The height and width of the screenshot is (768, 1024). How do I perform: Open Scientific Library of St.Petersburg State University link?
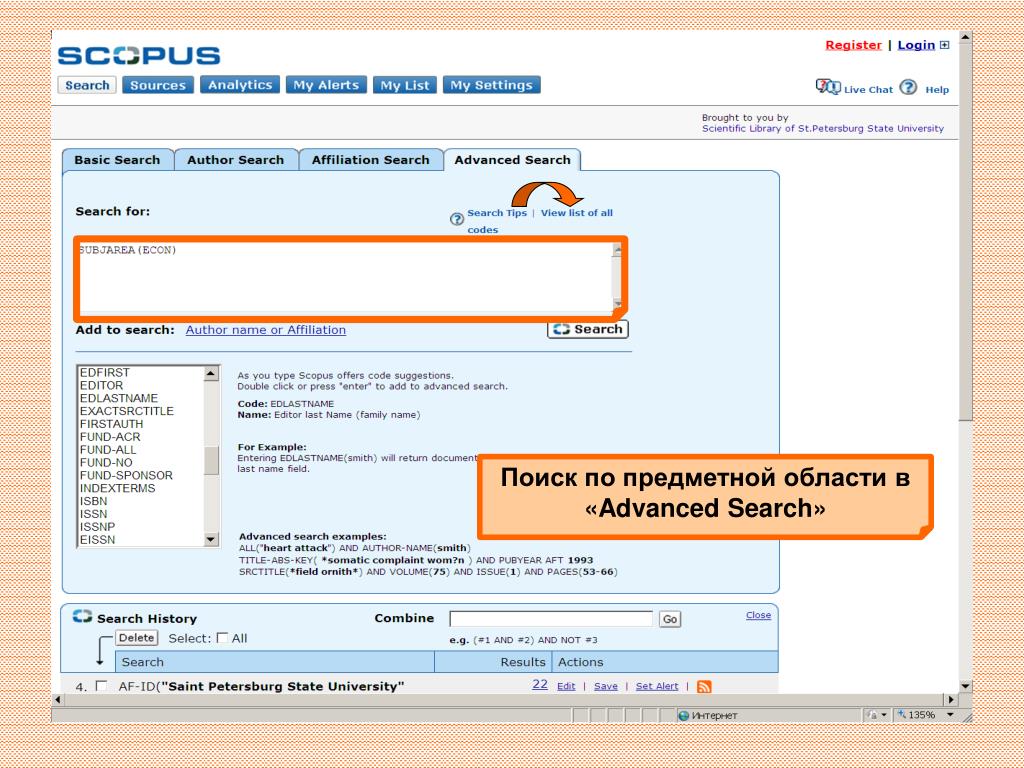pos(823,129)
